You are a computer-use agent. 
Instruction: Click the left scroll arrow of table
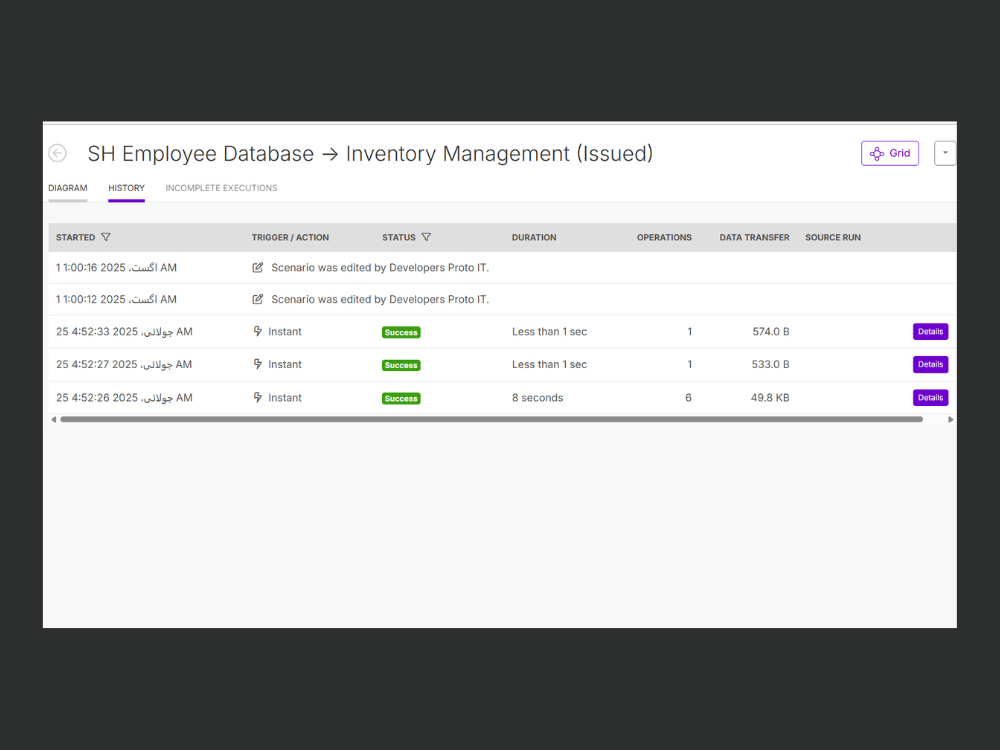pos(54,420)
